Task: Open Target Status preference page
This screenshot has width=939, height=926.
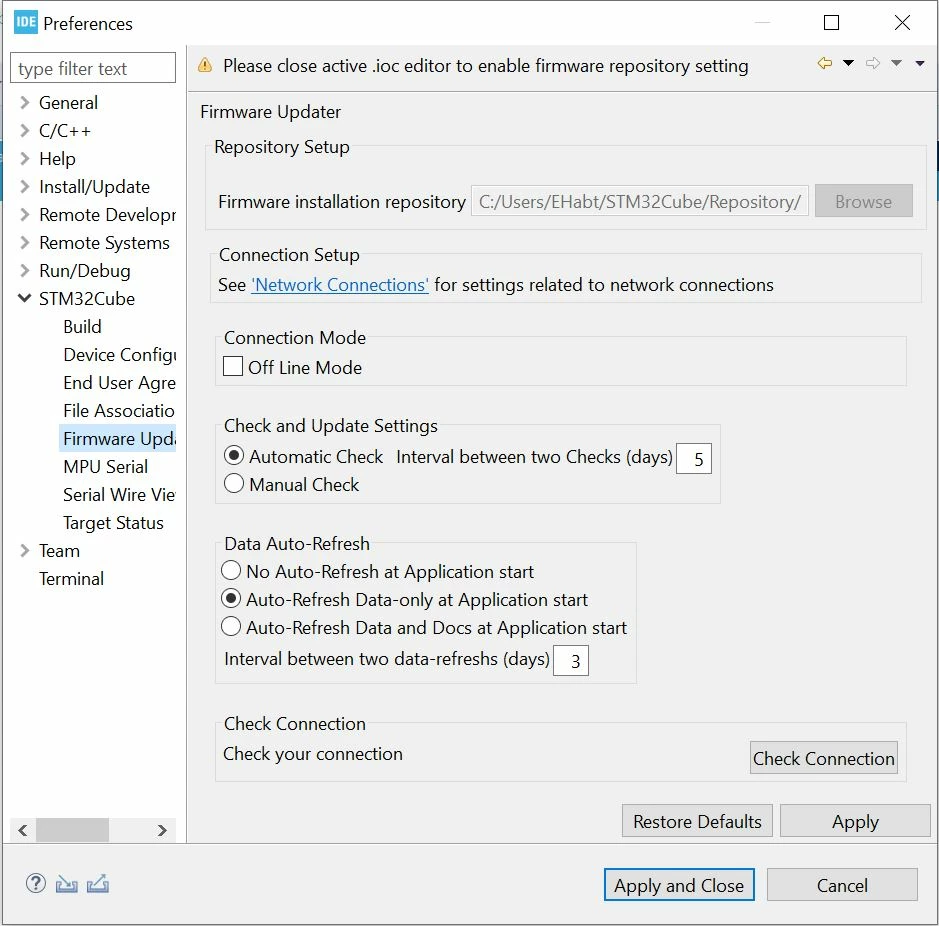Action: click(x=113, y=523)
